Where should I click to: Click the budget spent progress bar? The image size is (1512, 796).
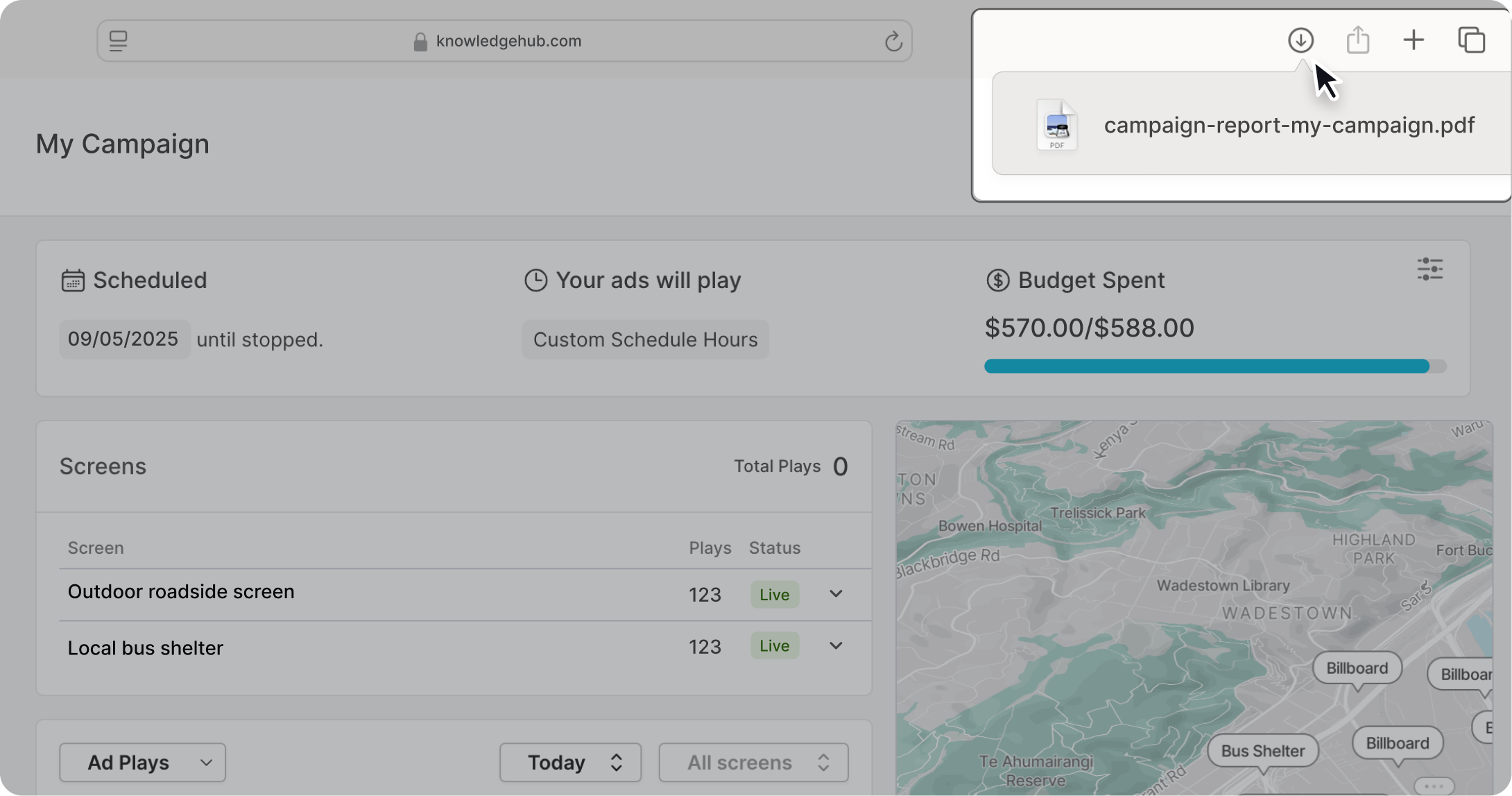coord(1214,366)
